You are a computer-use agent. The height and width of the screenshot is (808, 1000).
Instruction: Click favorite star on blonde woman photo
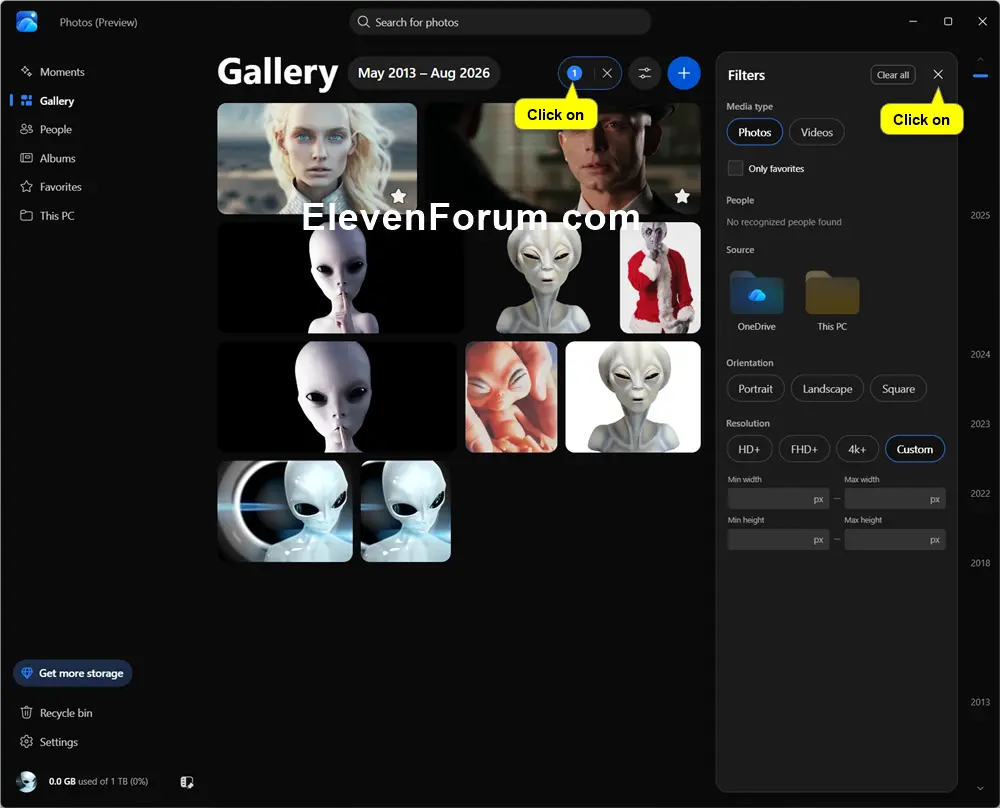click(399, 196)
